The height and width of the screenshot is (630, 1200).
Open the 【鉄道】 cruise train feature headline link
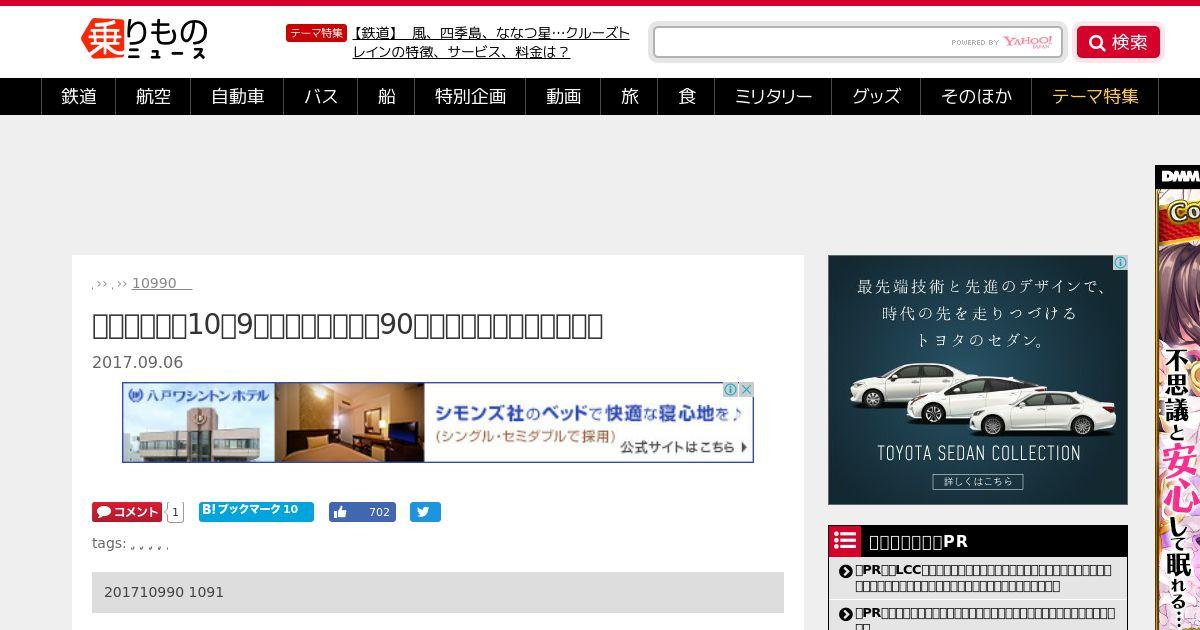pos(491,42)
